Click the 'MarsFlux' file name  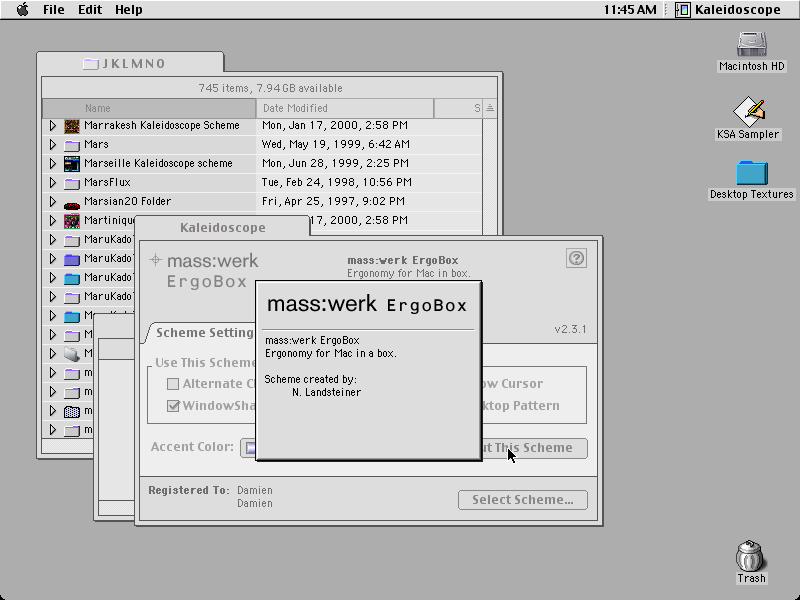pyautogui.click(x=107, y=182)
